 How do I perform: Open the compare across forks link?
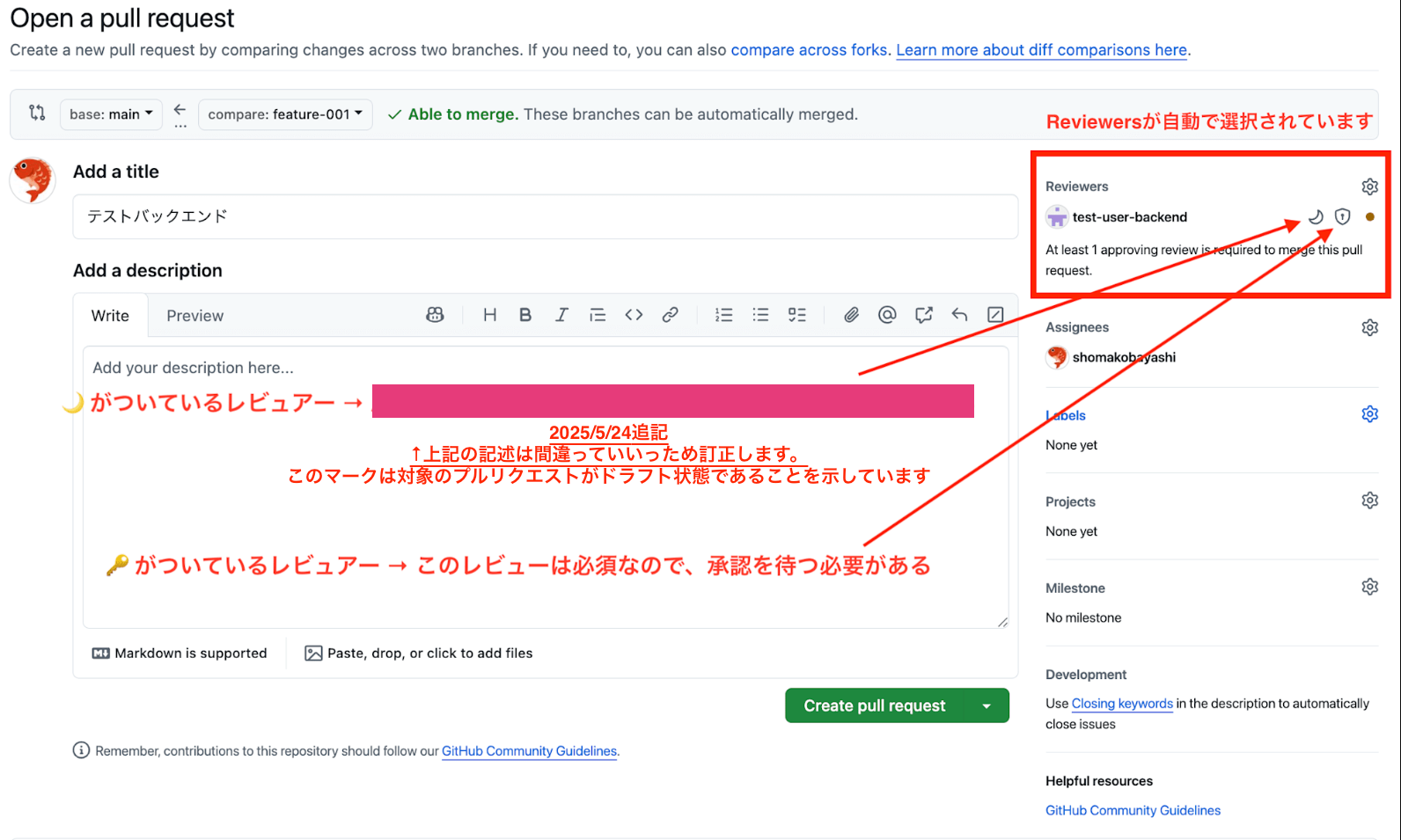pyautogui.click(x=809, y=50)
